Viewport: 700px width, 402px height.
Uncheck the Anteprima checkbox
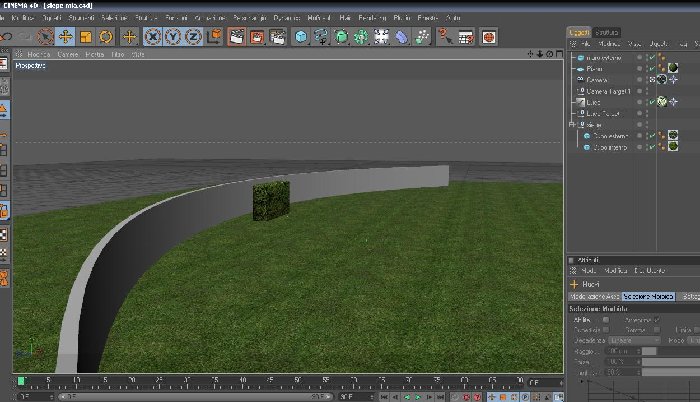click(x=656, y=320)
